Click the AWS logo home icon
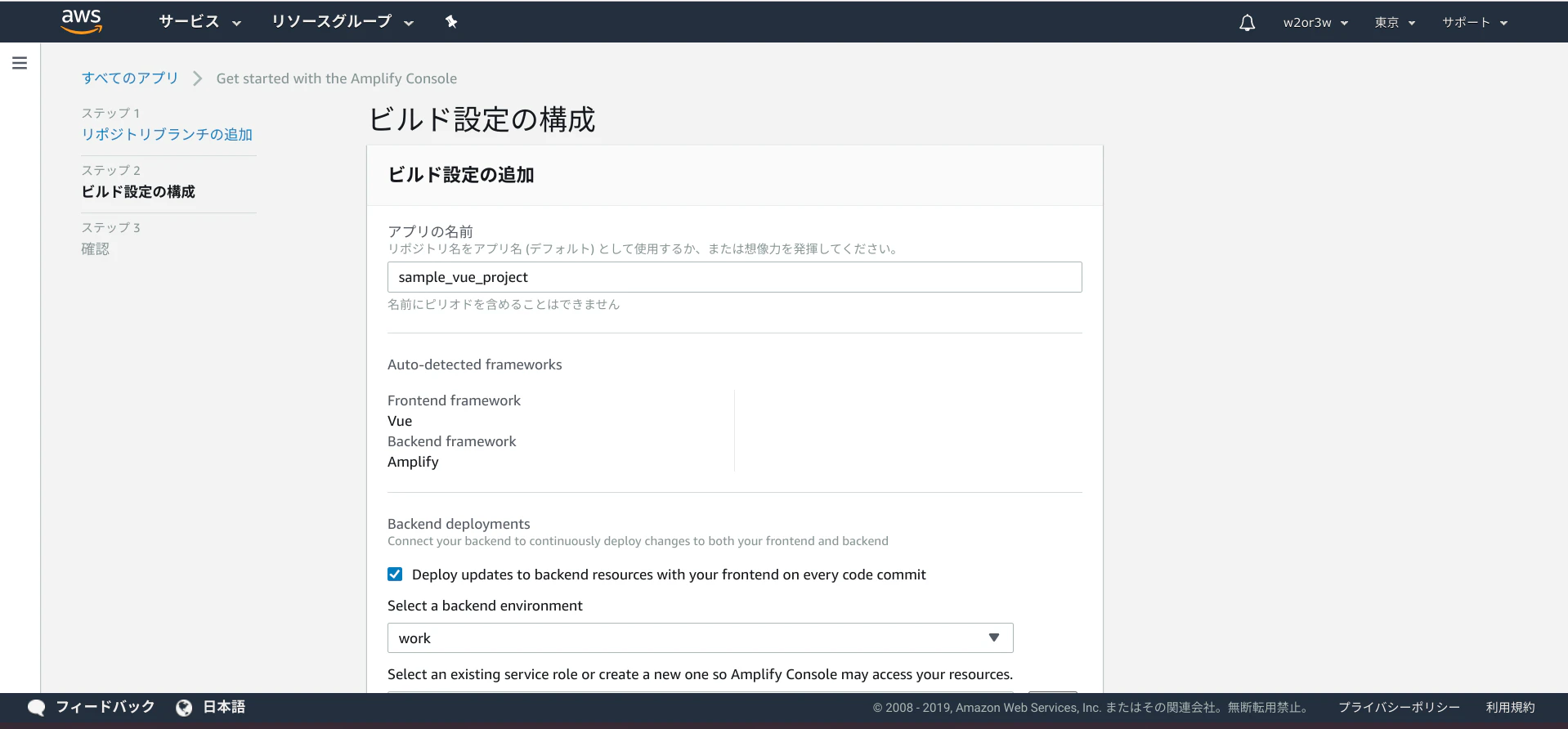The image size is (1568, 729). [x=82, y=21]
